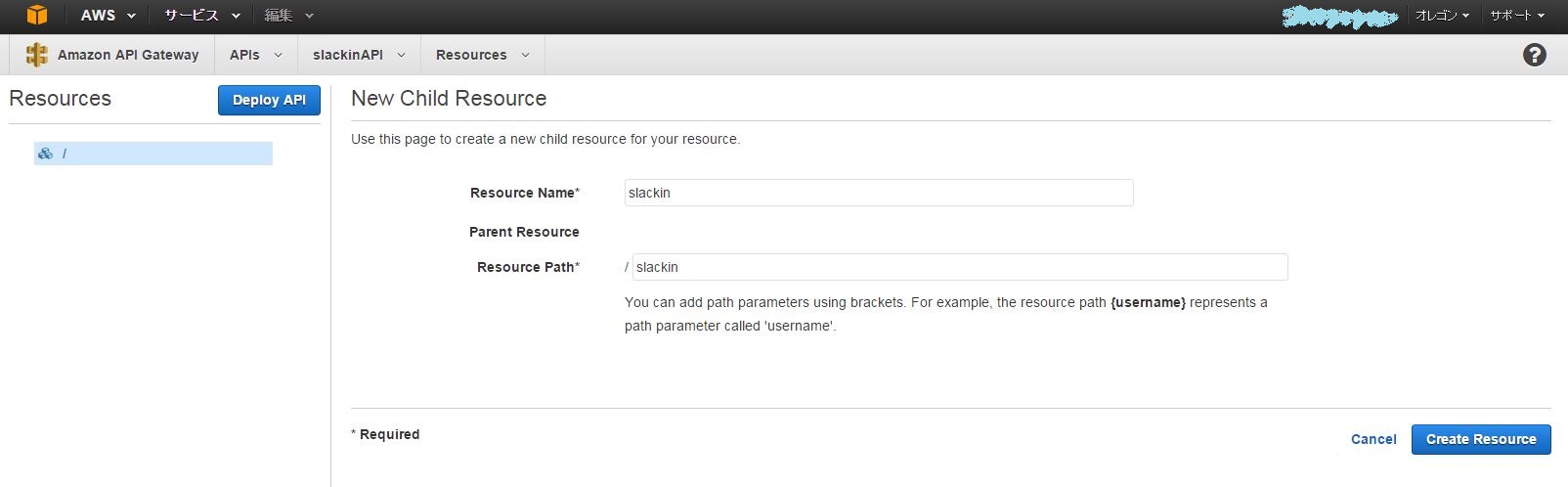Expand the サービス services dropdown
The width and height of the screenshot is (1568, 487).
[202, 16]
